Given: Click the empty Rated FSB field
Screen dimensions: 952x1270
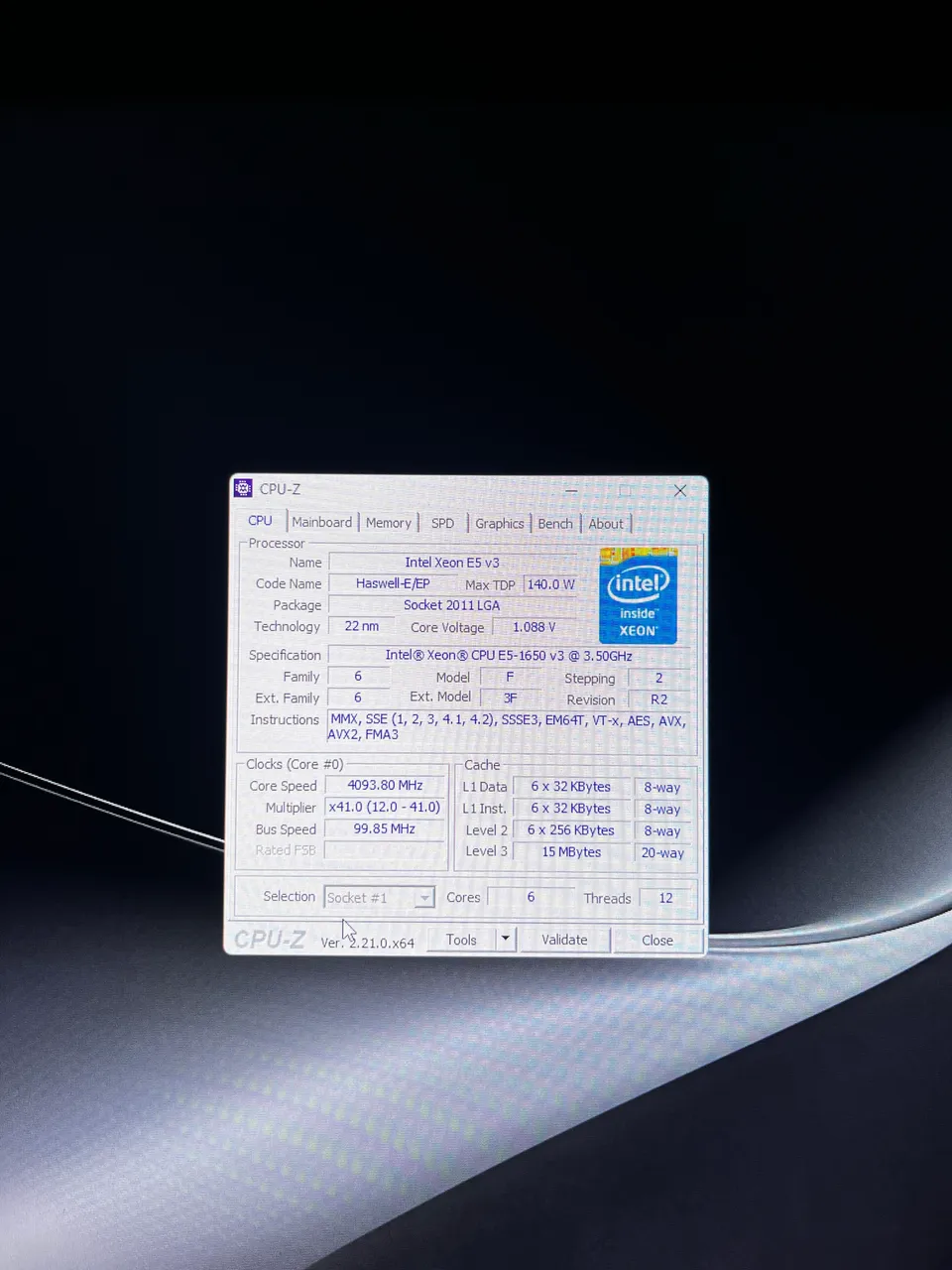Looking at the screenshot, I should [385, 850].
